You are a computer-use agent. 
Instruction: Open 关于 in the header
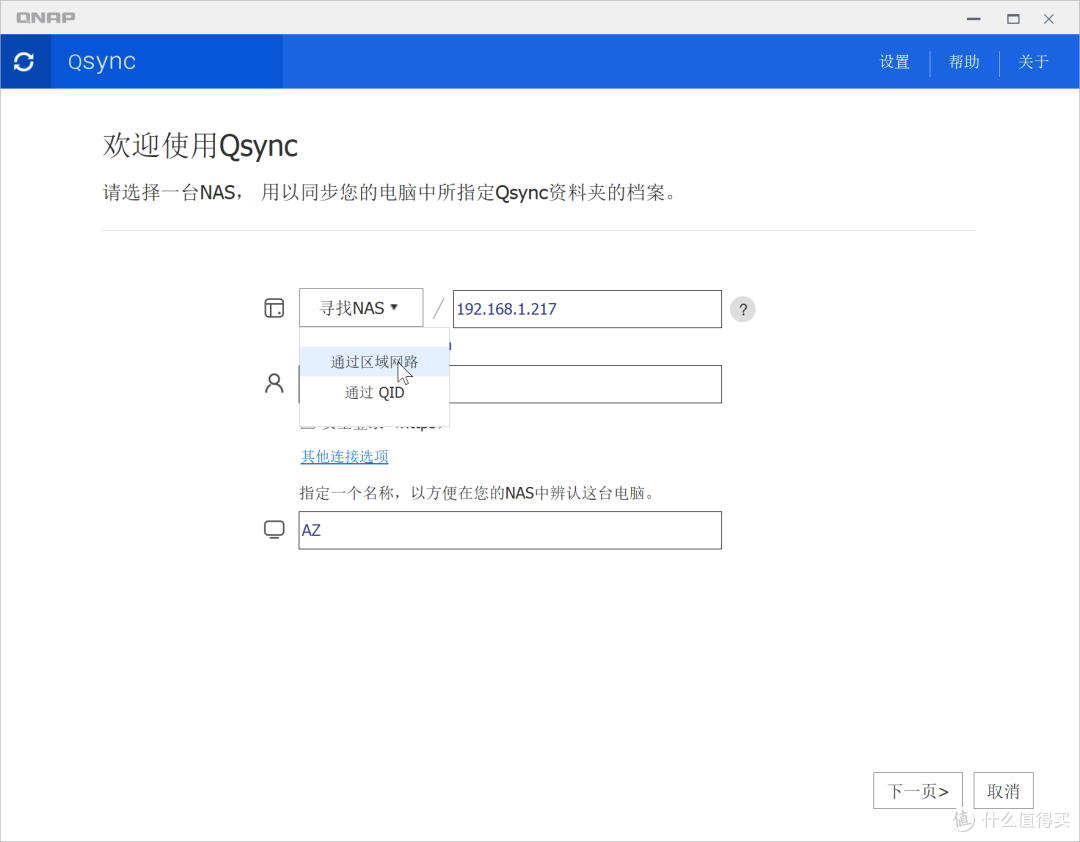coord(1033,62)
